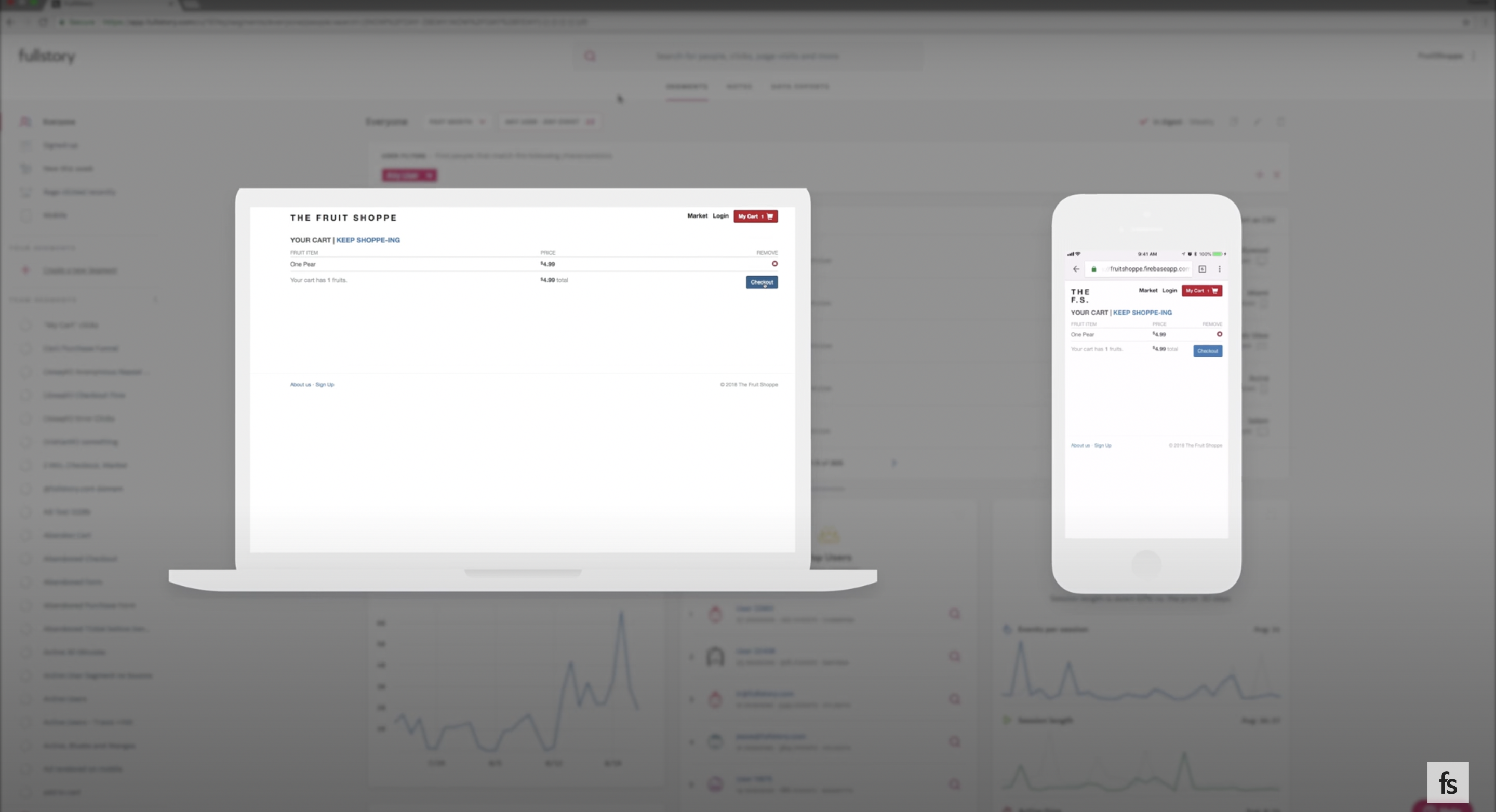Open Market link in phone page header

[1147, 290]
